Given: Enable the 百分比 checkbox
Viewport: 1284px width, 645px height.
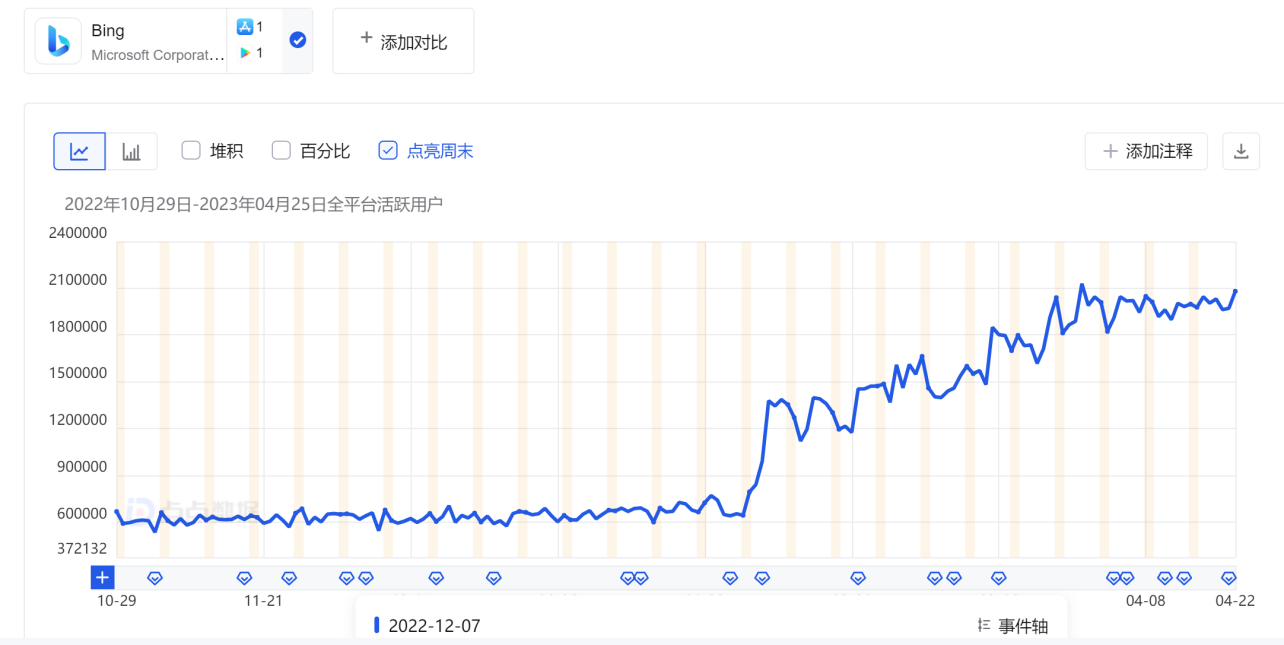Looking at the screenshot, I should tap(281, 150).
